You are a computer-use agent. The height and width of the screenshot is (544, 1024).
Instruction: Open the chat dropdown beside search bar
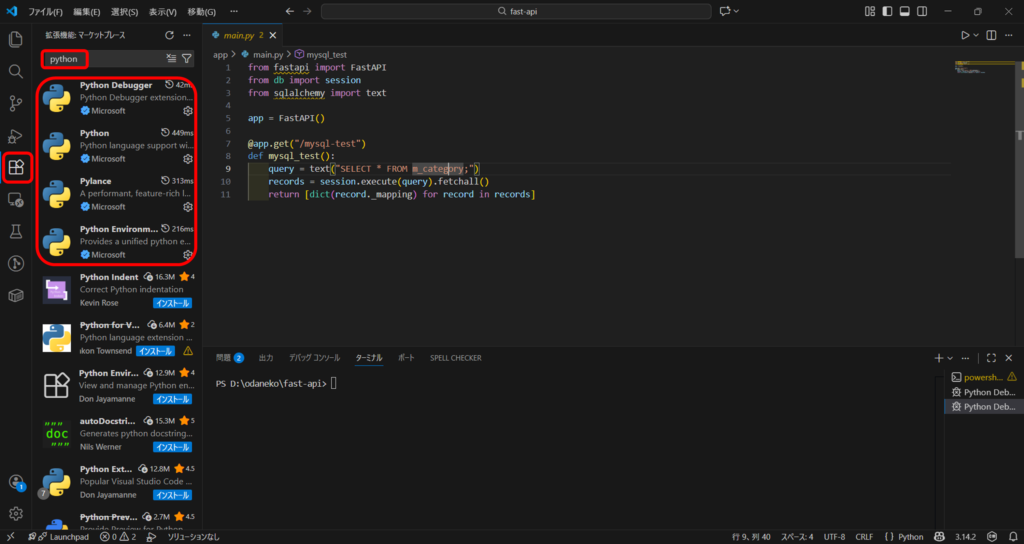[x=735, y=11]
